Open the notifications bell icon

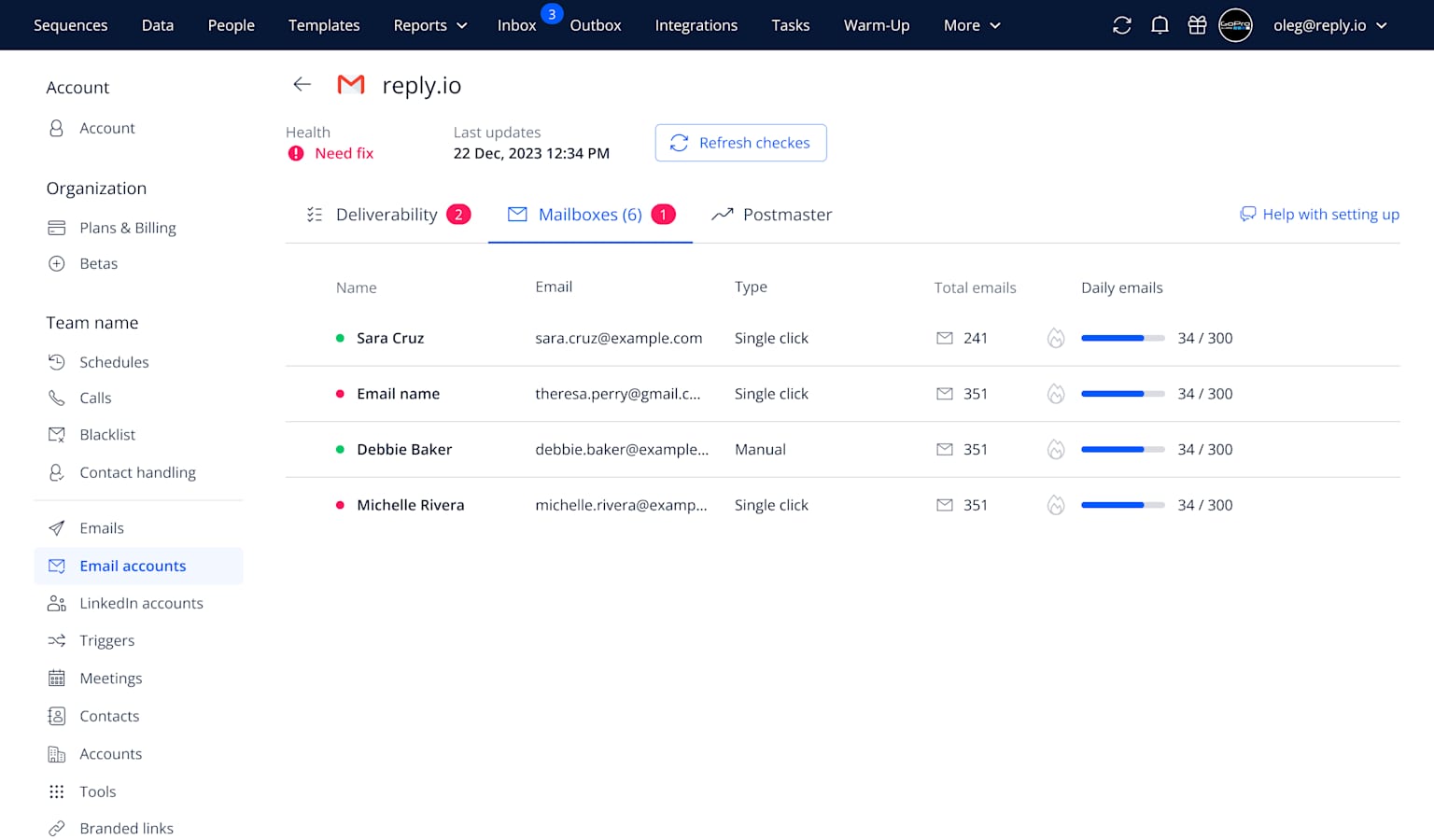[1160, 25]
